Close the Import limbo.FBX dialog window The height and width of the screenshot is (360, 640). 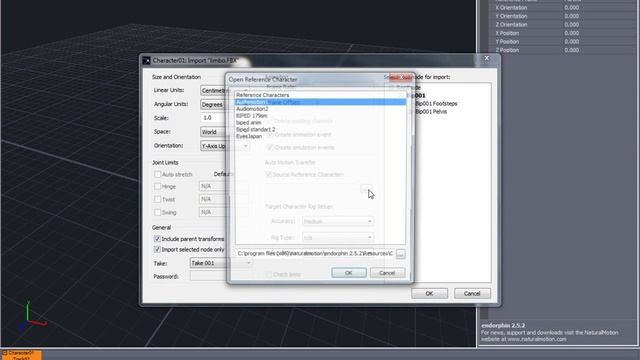click(x=487, y=59)
